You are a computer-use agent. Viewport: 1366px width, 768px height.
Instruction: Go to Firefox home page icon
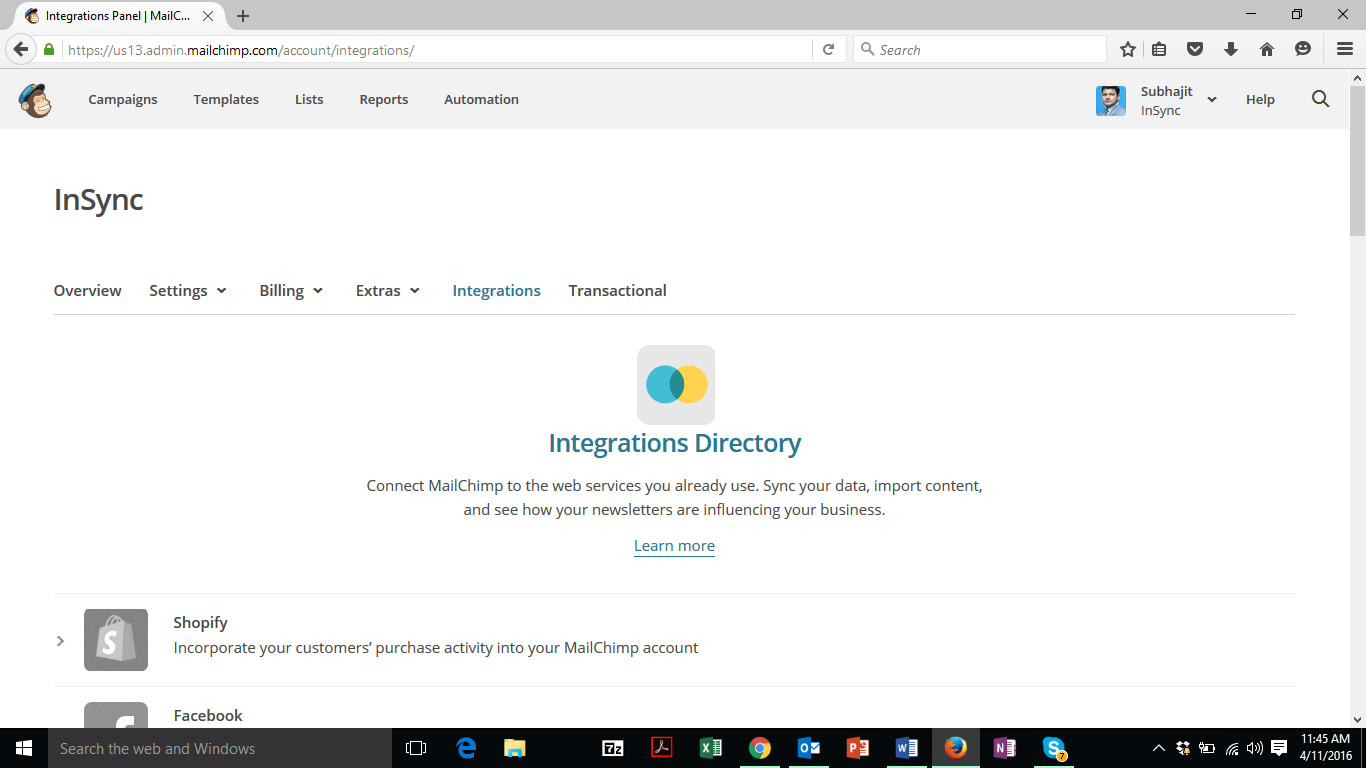point(1267,49)
